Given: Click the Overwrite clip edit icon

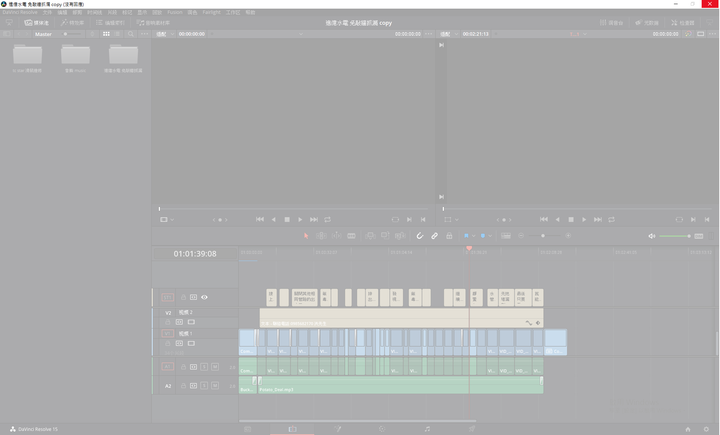Looking at the screenshot, I should (385, 236).
